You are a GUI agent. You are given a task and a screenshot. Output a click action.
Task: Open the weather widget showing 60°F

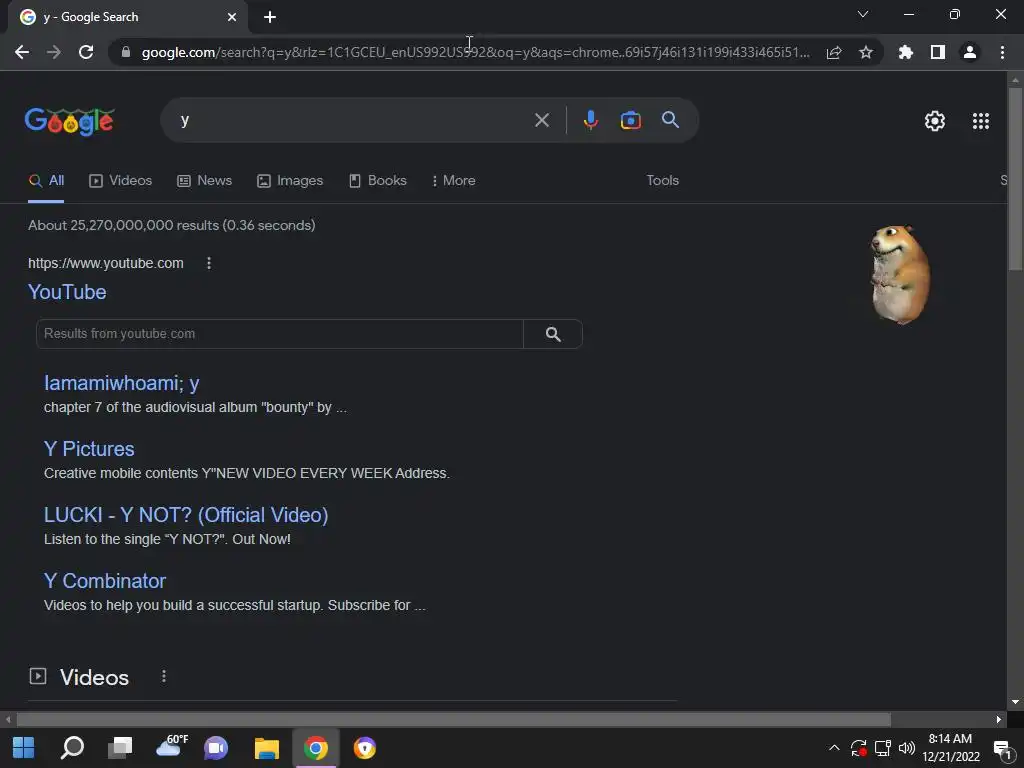[171, 746]
